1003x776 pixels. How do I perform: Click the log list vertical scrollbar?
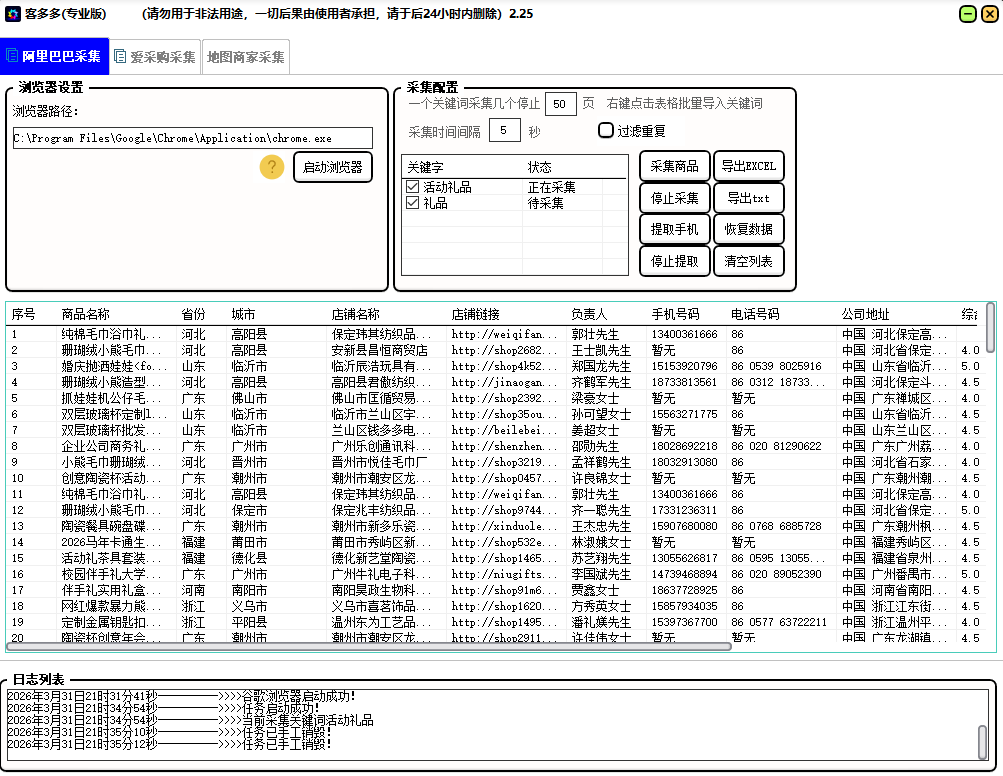[982, 742]
